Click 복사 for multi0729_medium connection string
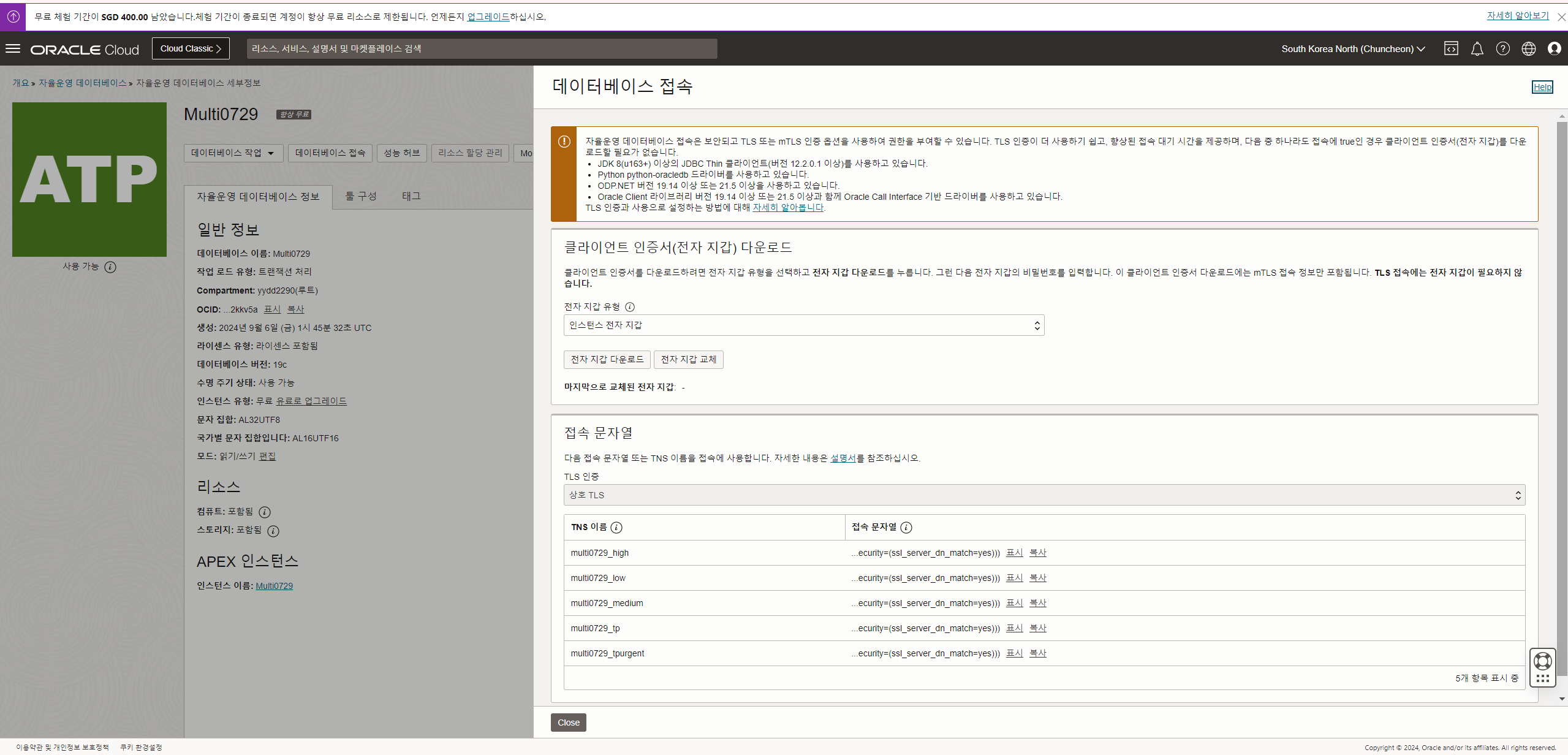Image resolution: width=1568 pixels, height=755 pixels. click(x=1038, y=603)
